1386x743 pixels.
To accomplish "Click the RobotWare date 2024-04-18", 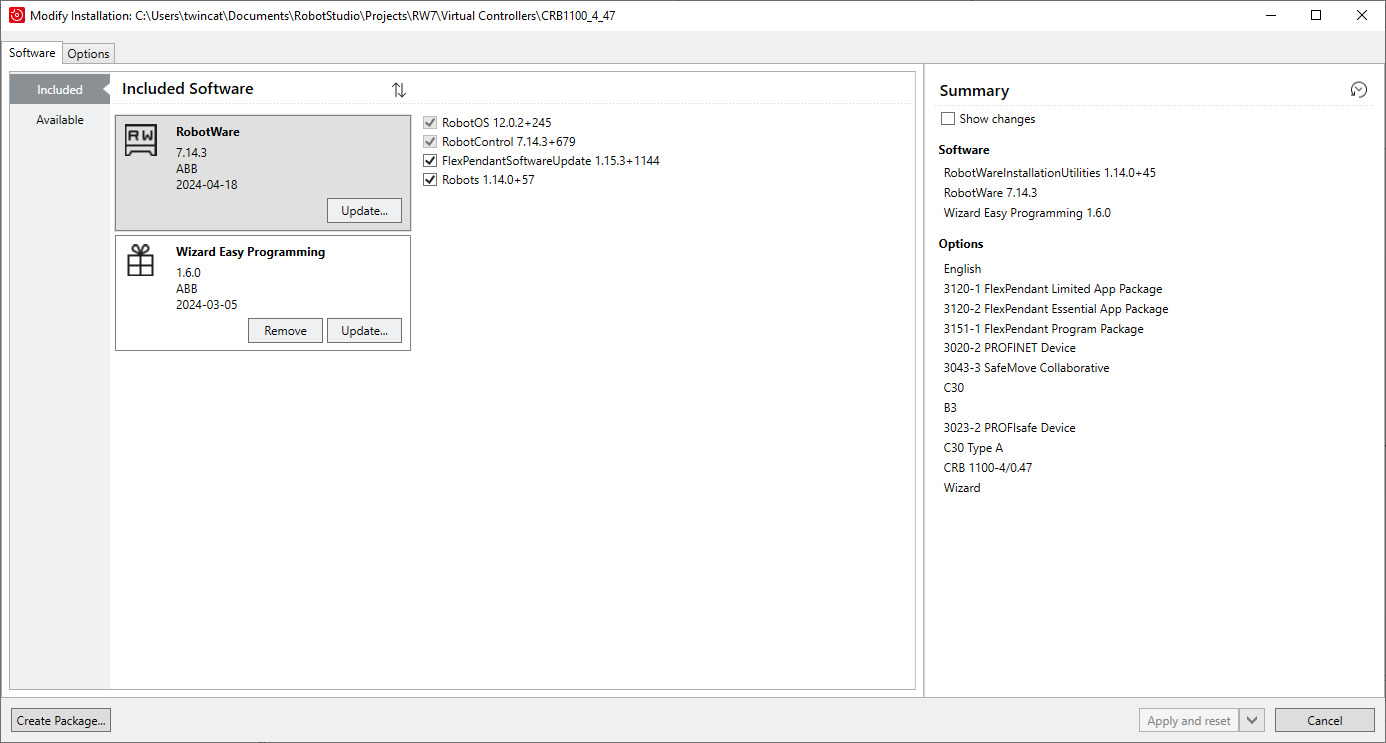I will [207, 185].
